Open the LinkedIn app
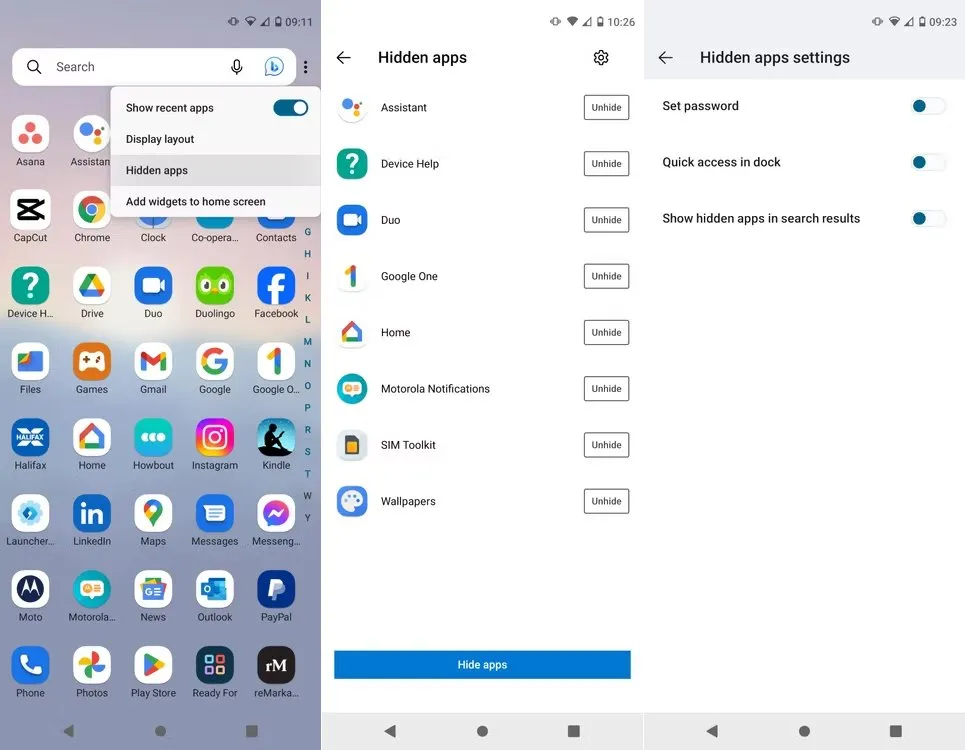 (x=92, y=514)
